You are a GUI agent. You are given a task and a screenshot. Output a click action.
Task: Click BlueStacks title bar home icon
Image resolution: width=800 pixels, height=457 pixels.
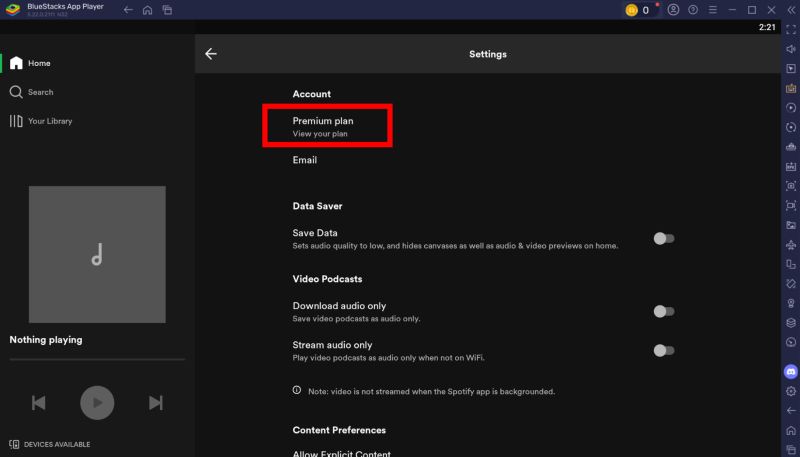tap(147, 10)
